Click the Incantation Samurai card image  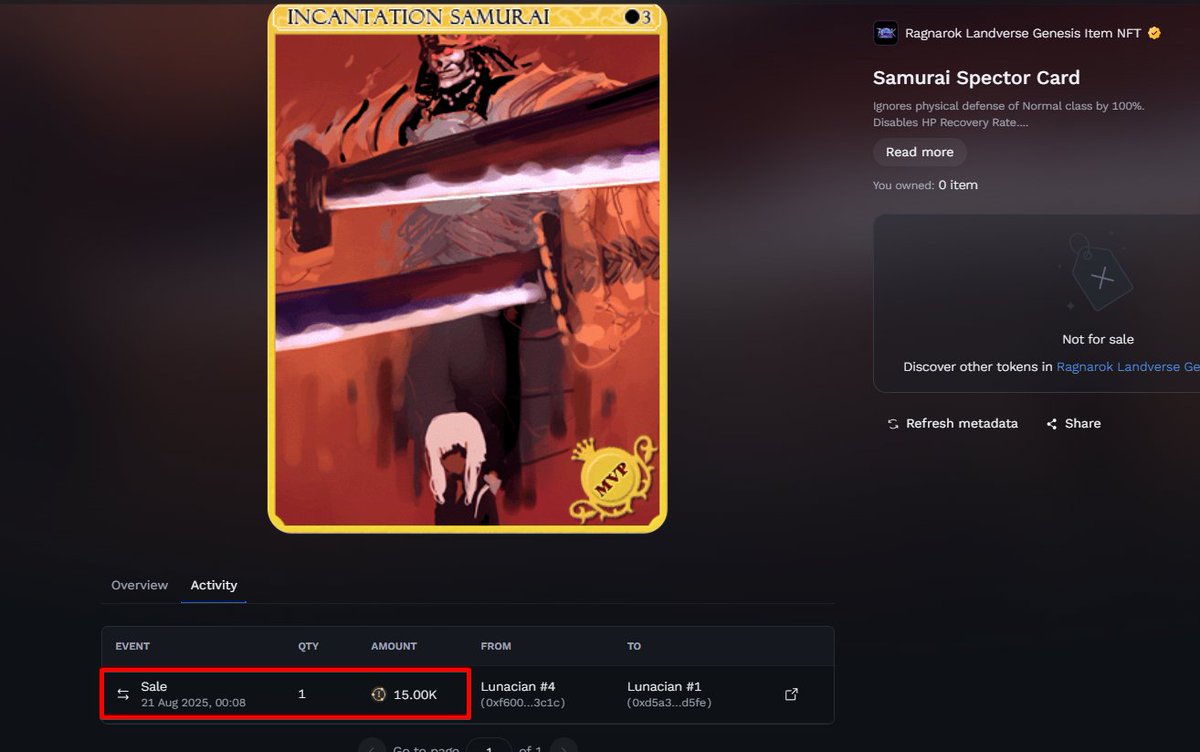click(x=467, y=268)
